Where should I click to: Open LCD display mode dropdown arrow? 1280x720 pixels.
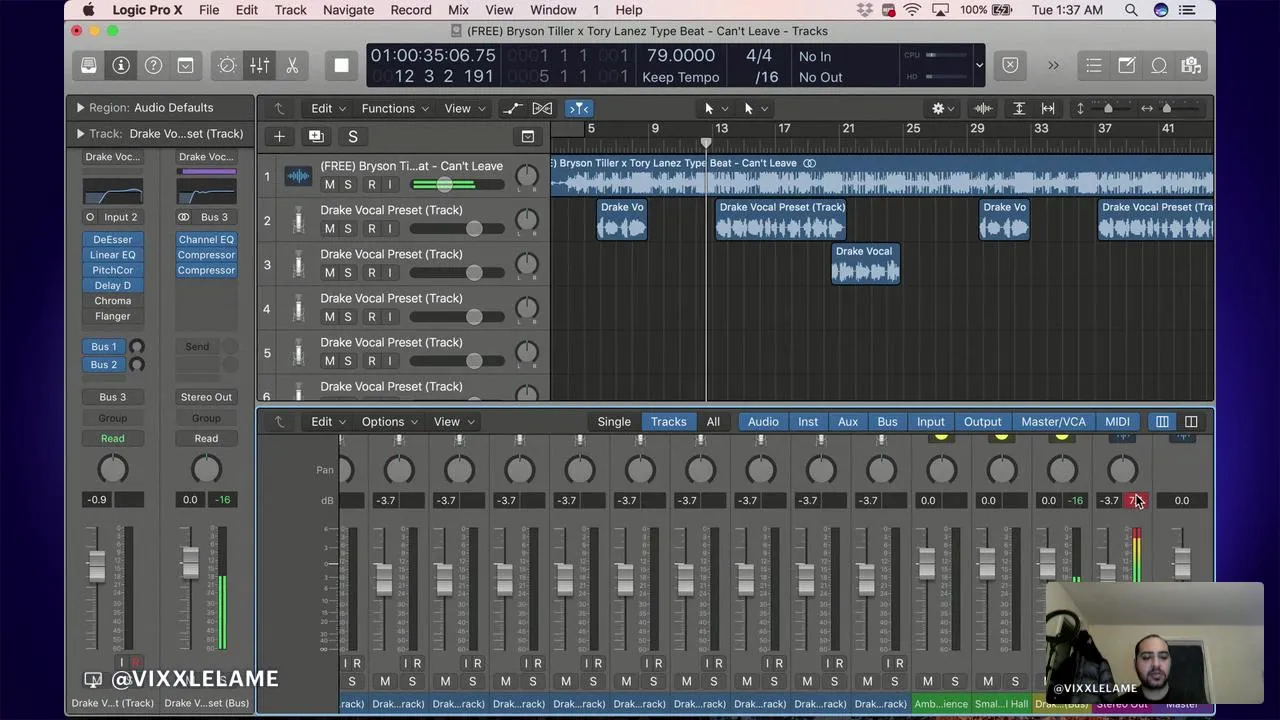coord(979,66)
